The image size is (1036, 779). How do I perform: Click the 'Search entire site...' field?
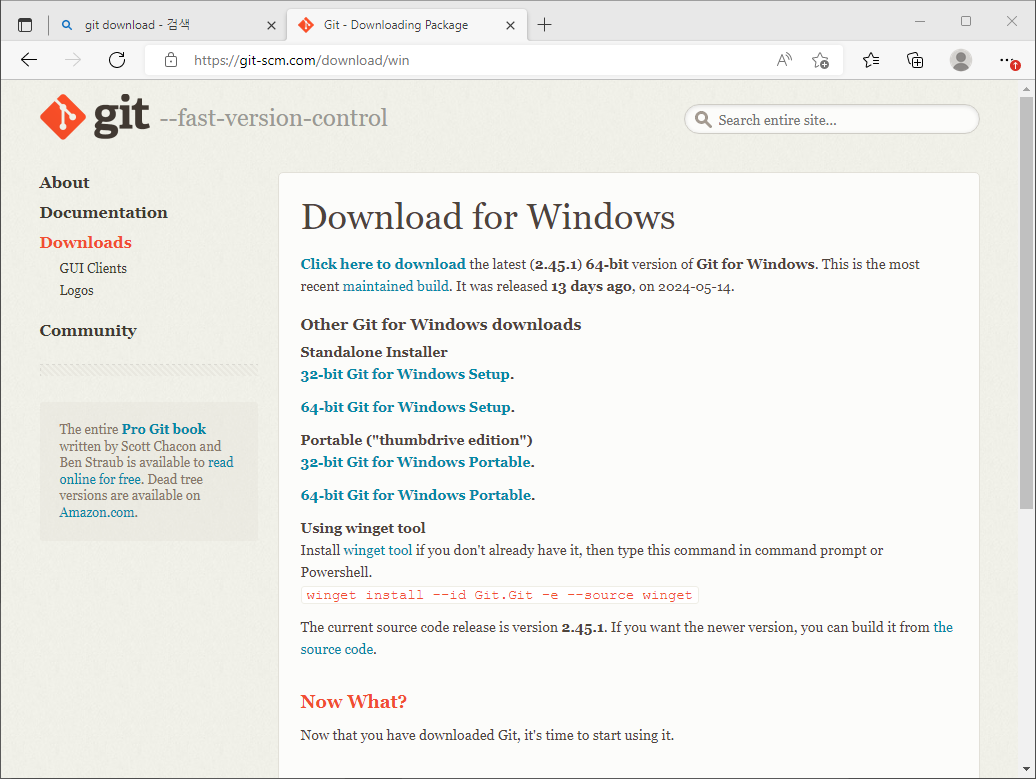pos(832,120)
